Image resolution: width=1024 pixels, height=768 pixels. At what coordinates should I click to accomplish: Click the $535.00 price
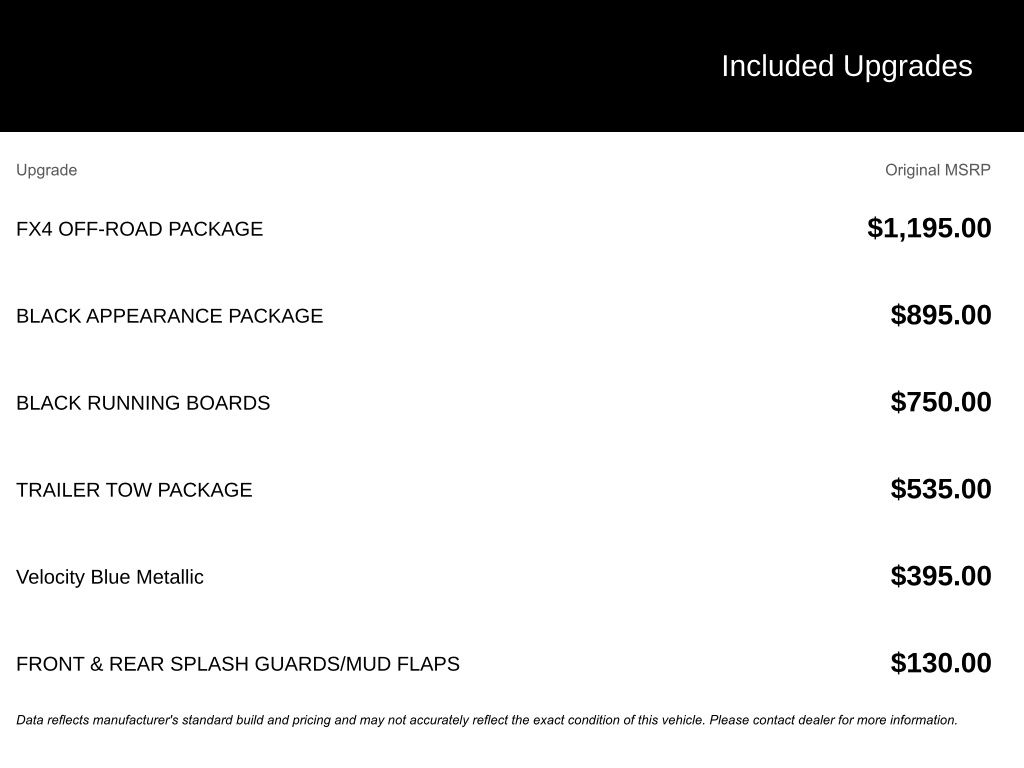point(940,489)
